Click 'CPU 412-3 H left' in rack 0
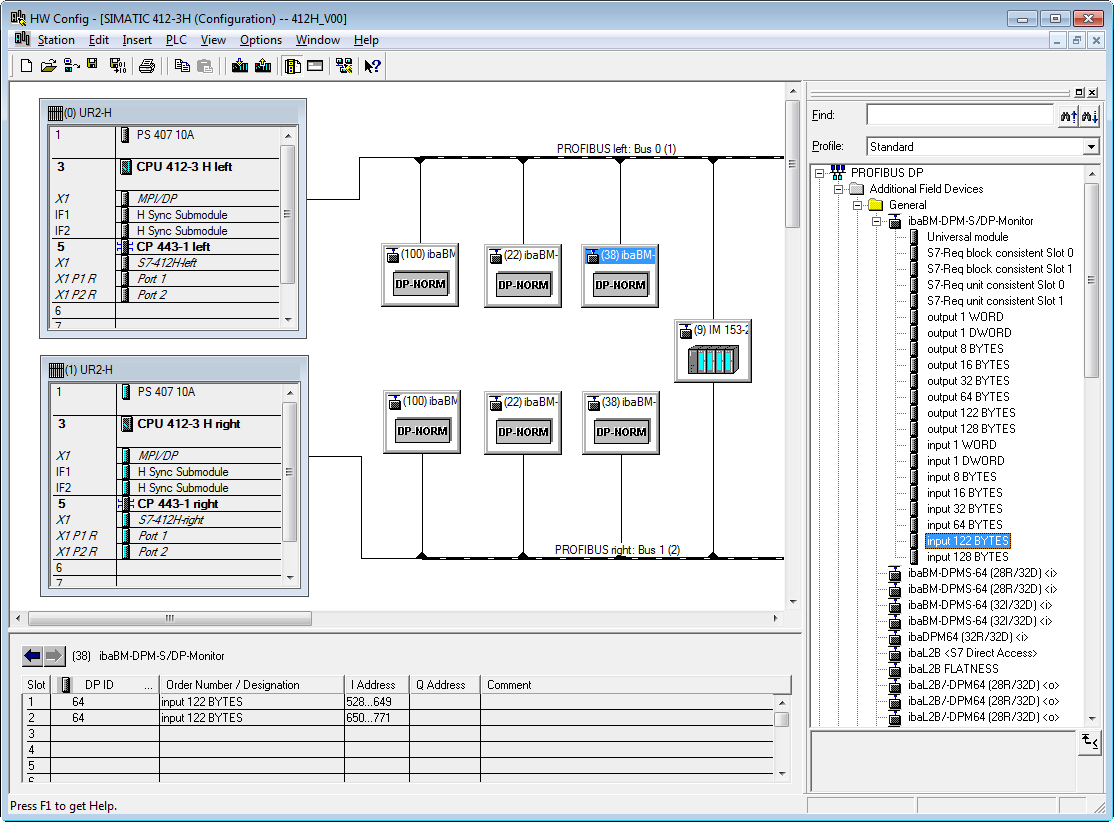 point(184,167)
